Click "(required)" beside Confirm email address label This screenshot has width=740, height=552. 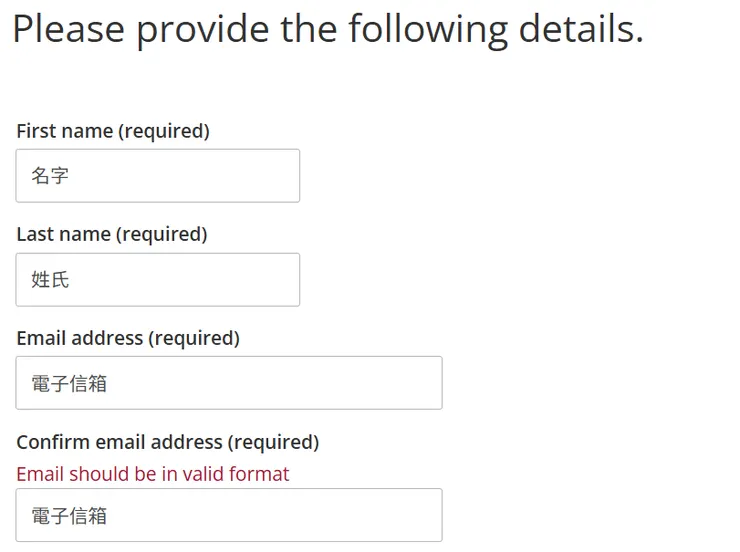click(x=273, y=442)
